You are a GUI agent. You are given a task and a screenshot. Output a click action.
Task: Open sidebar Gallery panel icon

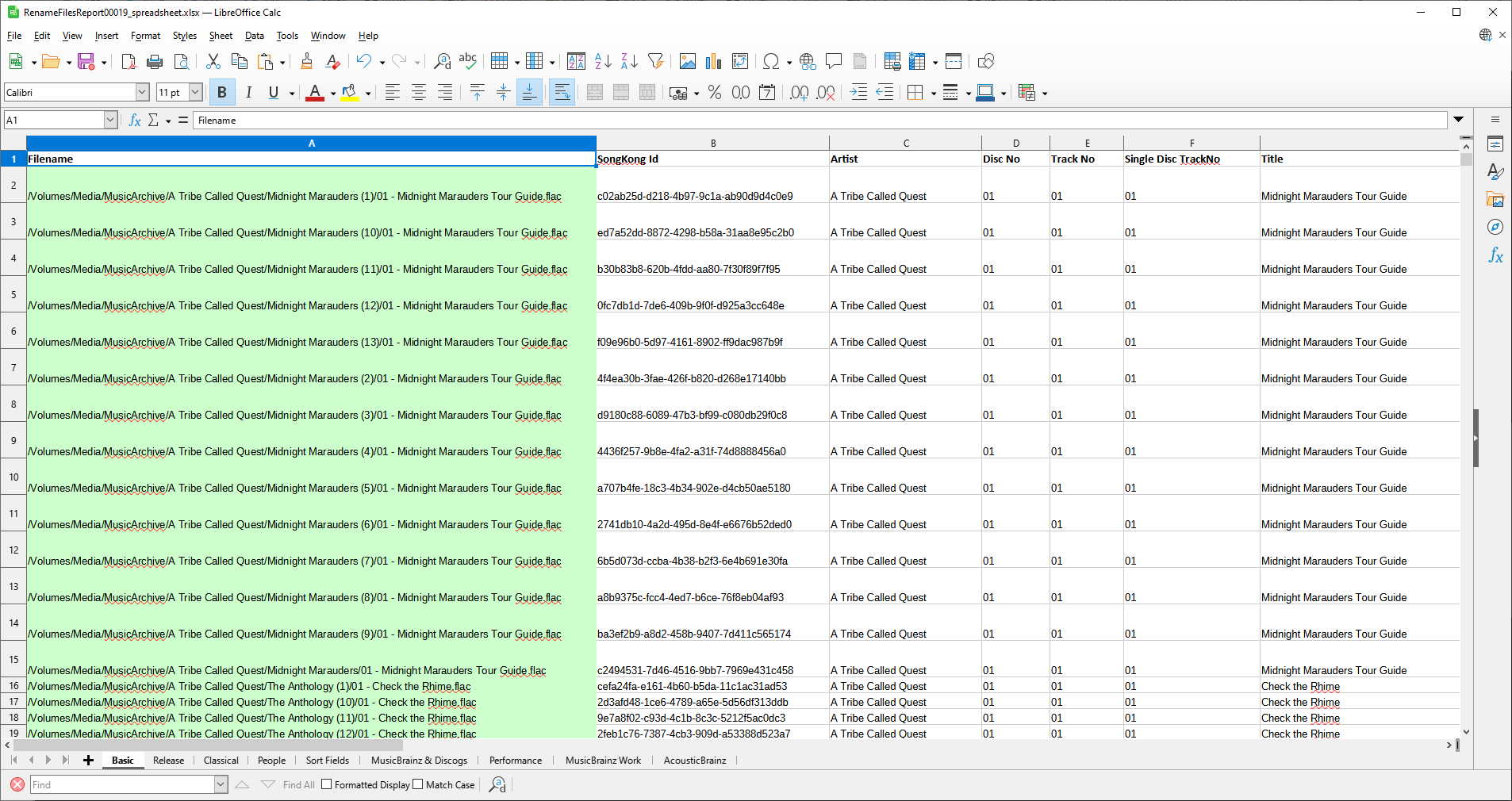(x=1495, y=200)
